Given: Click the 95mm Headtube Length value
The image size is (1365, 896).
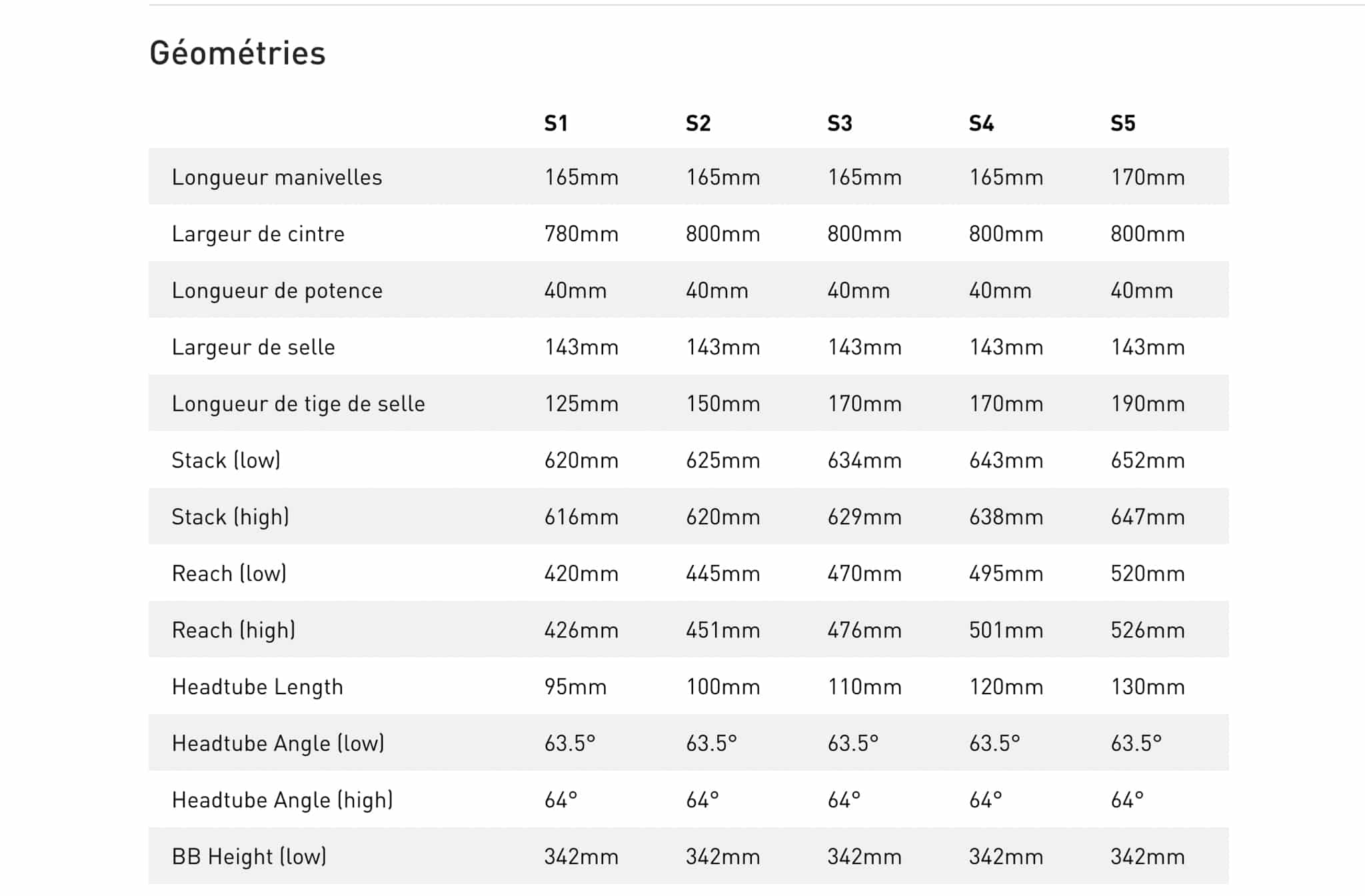Looking at the screenshot, I should (x=575, y=687).
